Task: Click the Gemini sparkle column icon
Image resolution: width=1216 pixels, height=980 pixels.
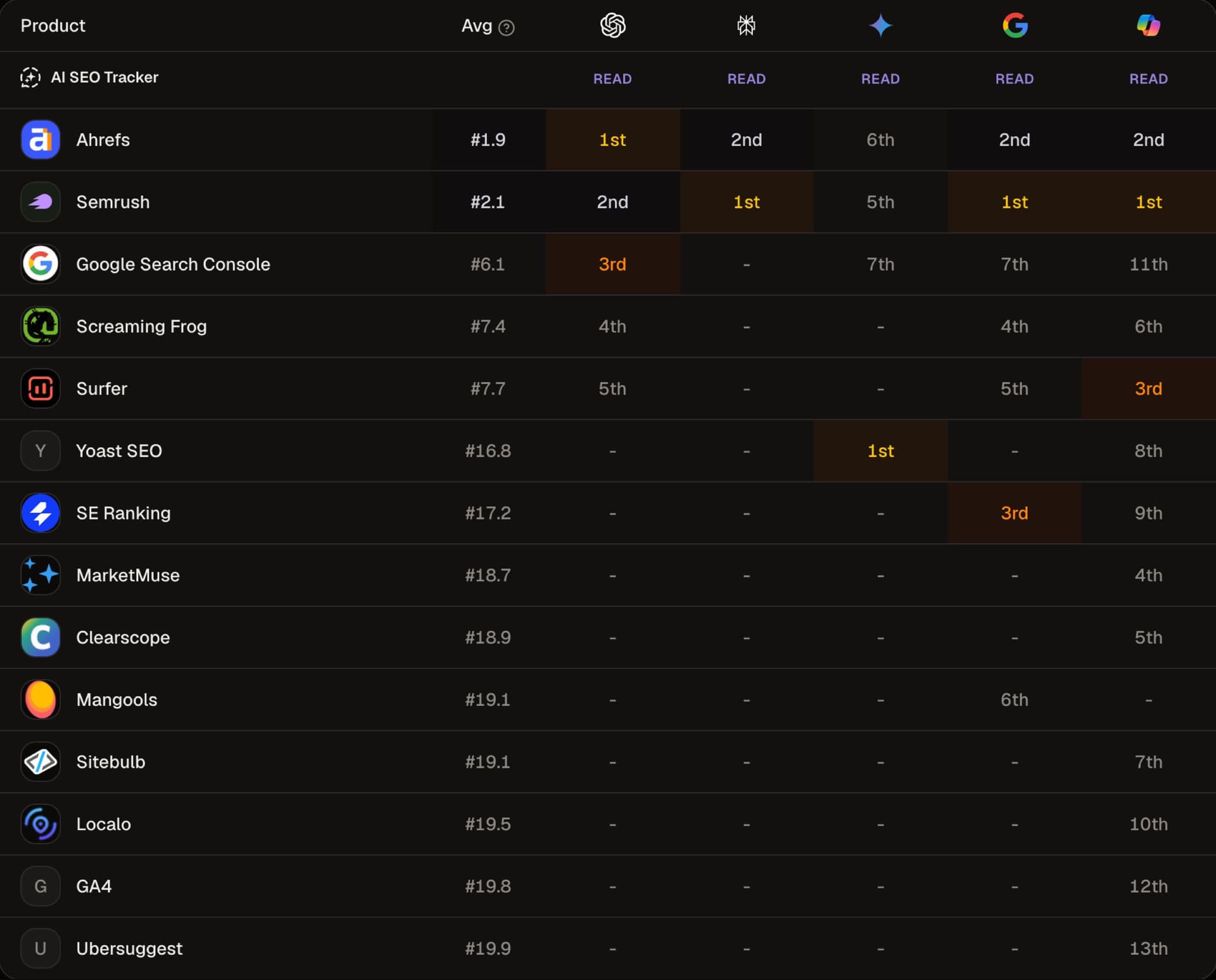Action: click(x=880, y=25)
